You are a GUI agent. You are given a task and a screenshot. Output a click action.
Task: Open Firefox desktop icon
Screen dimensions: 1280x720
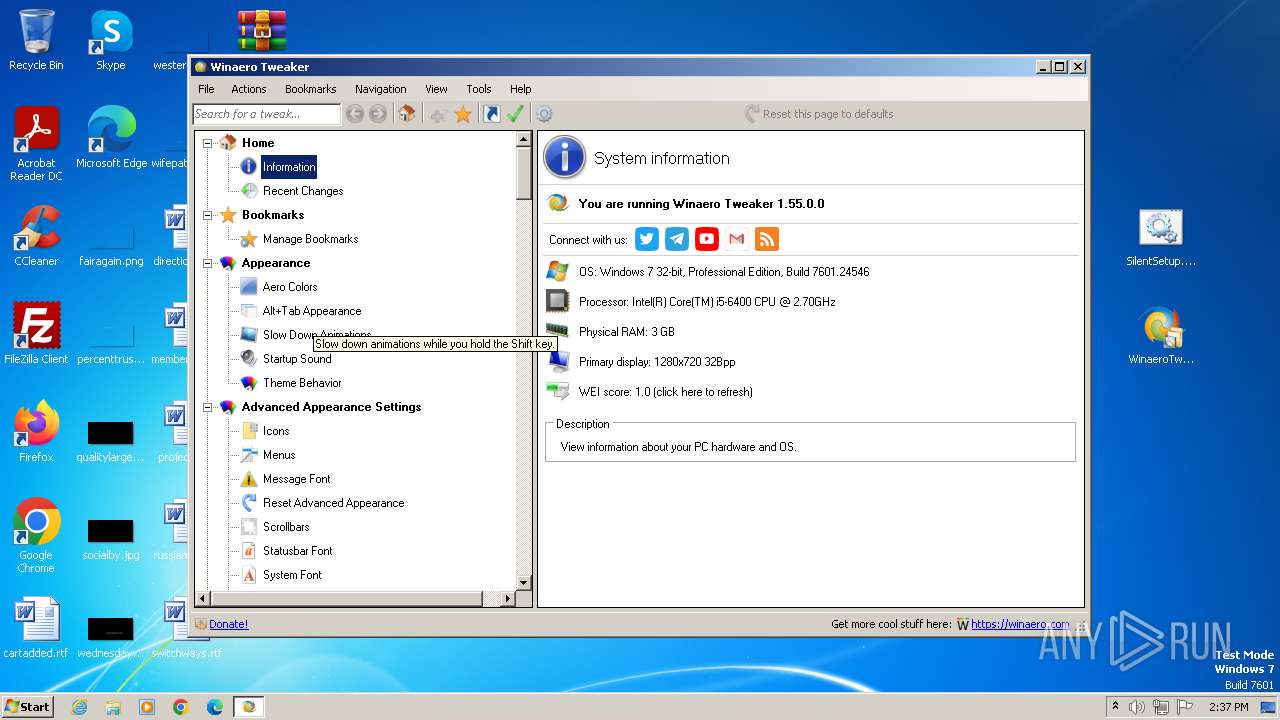click(x=36, y=432)
